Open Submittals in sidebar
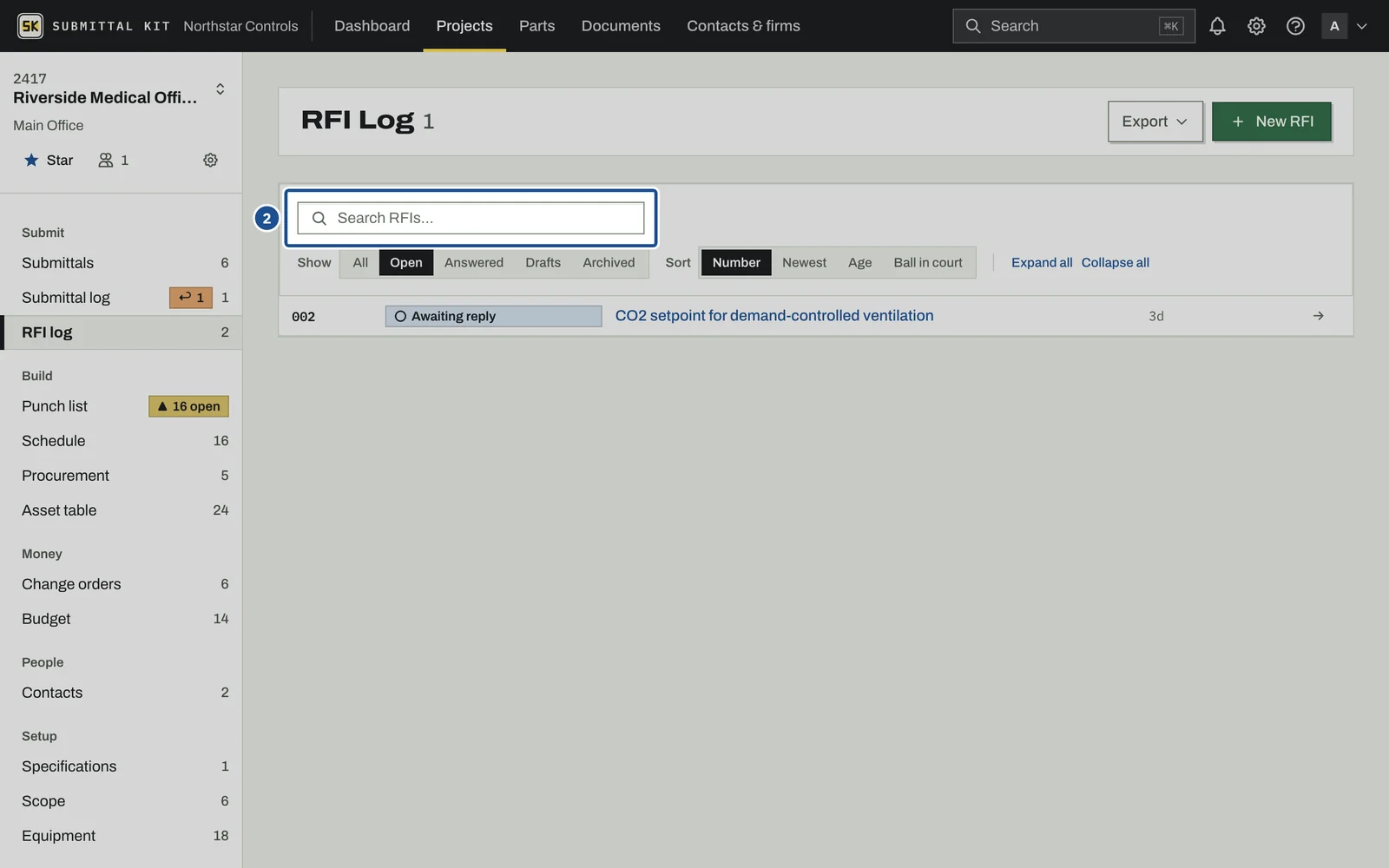Image resolution: width=1389 pixels, height=868 pixels. (x=122, y=263)
